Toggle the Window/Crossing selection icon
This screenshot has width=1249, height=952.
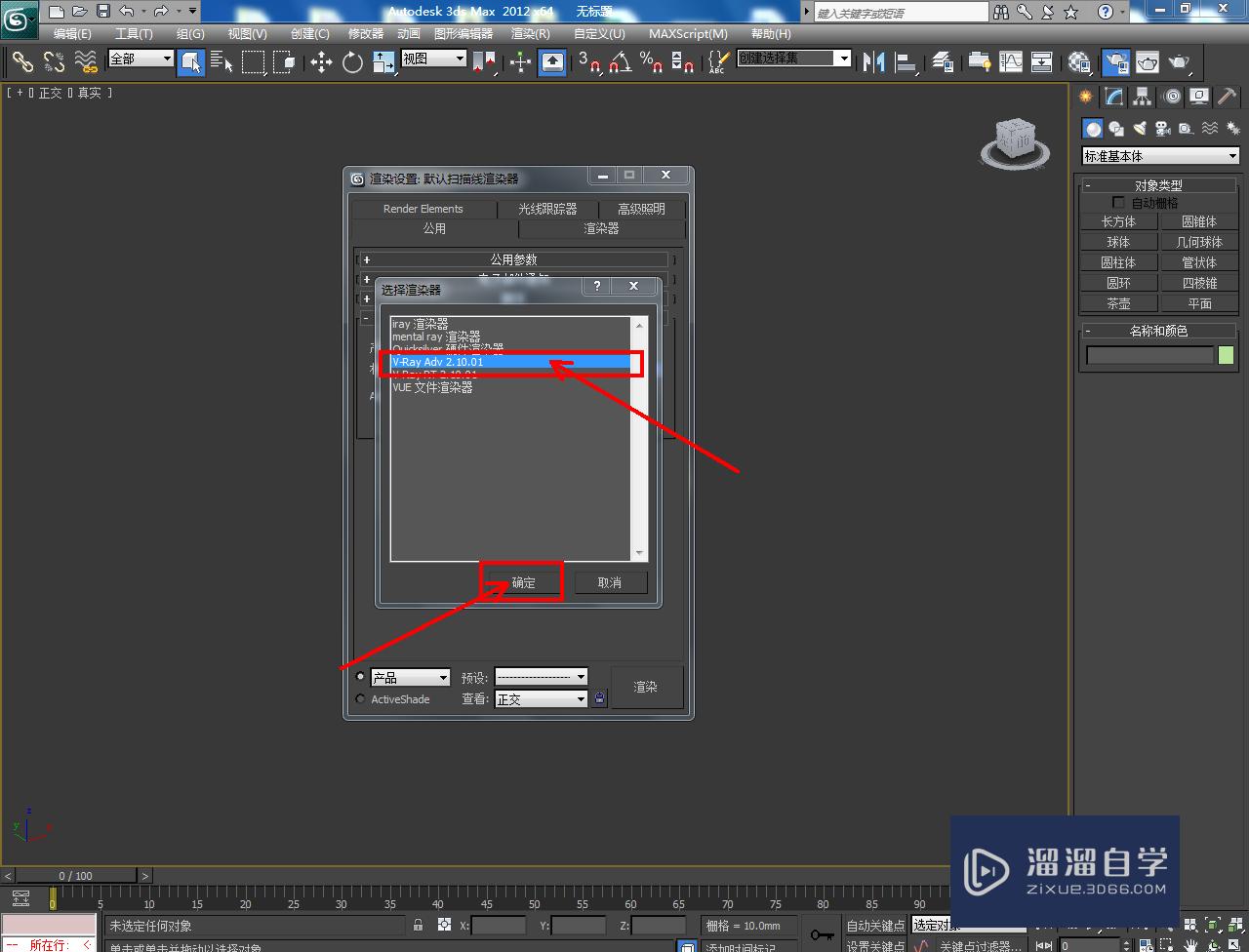tap(284, 62)
